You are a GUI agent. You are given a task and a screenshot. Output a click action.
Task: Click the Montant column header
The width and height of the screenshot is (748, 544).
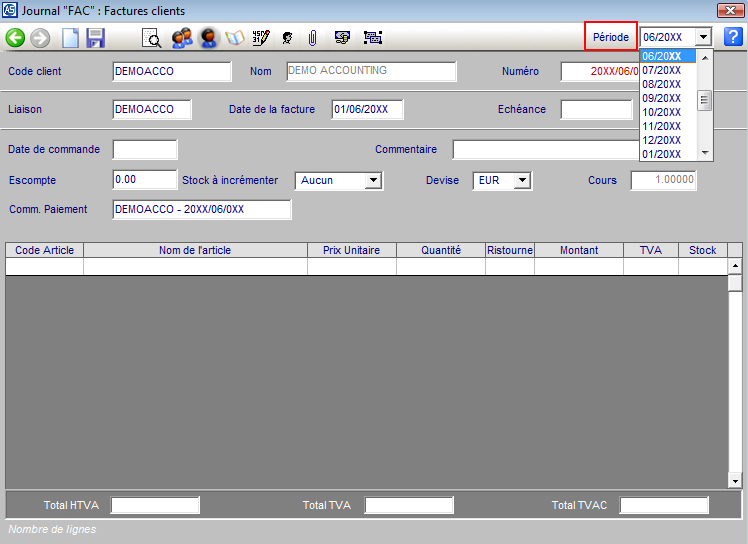579,250
